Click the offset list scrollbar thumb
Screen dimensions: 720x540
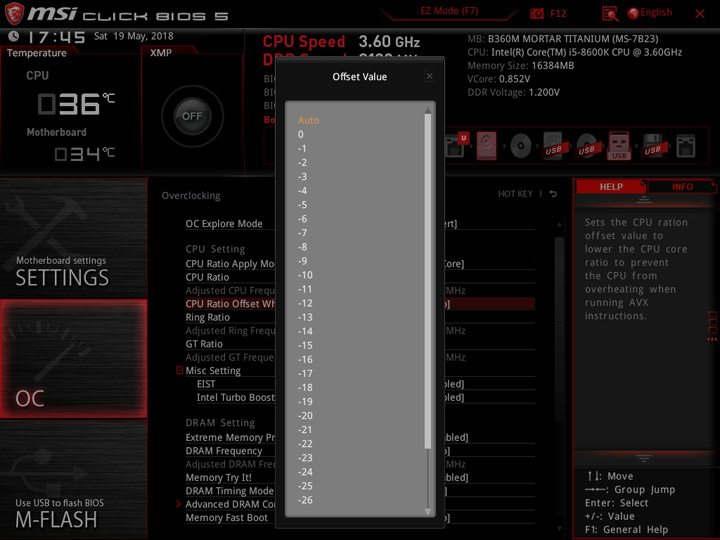click(x=428, y=281)
